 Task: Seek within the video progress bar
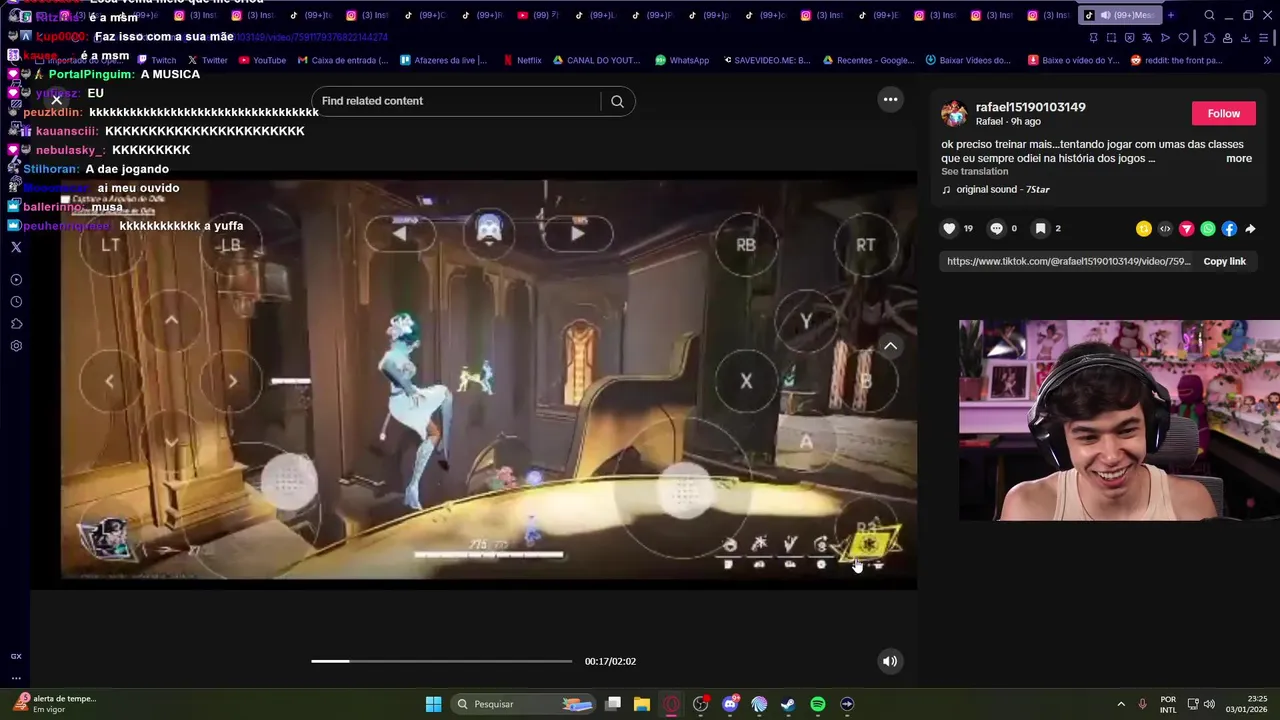click(x=441, y=661)
